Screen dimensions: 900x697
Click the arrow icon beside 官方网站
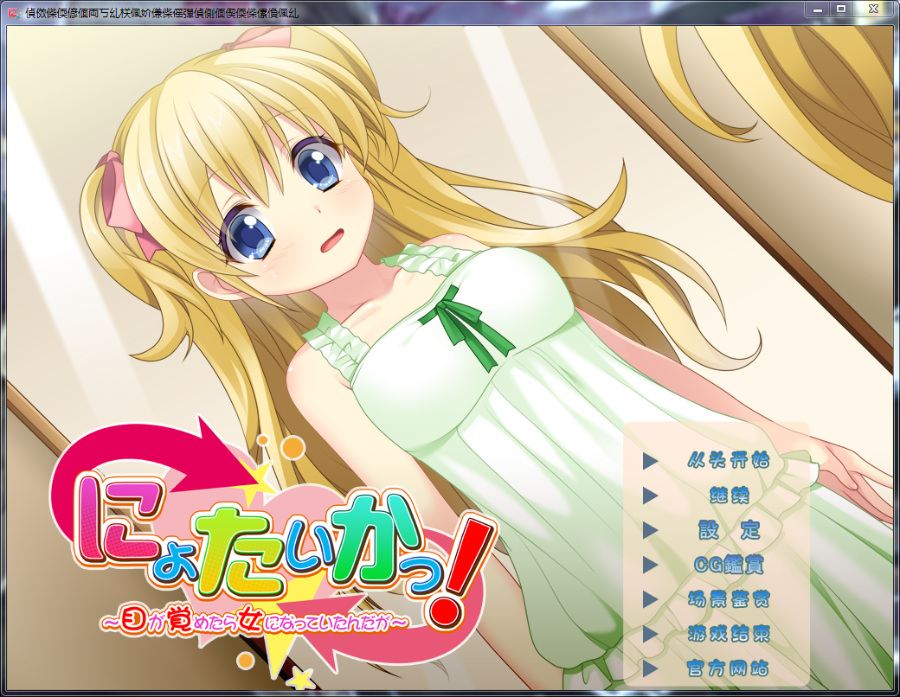(x=650, y=668)
